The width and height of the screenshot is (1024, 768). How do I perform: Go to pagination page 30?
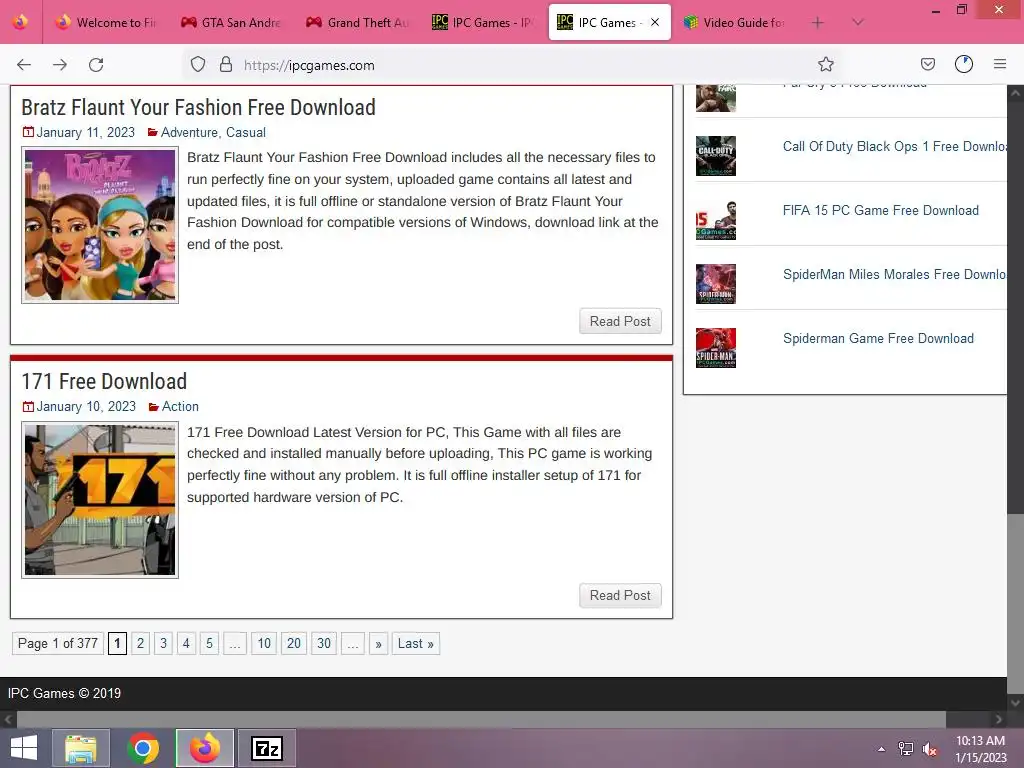pos(324,644)
